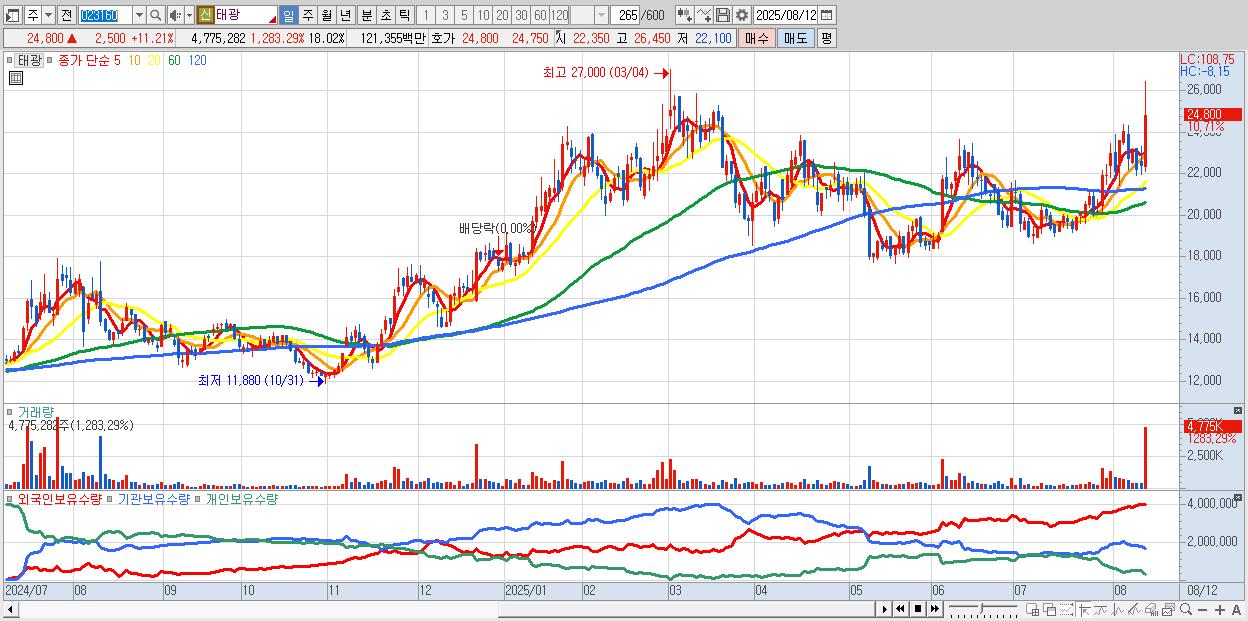
Task: Close the holdings panel with x button
Action: click(1240, 496)
